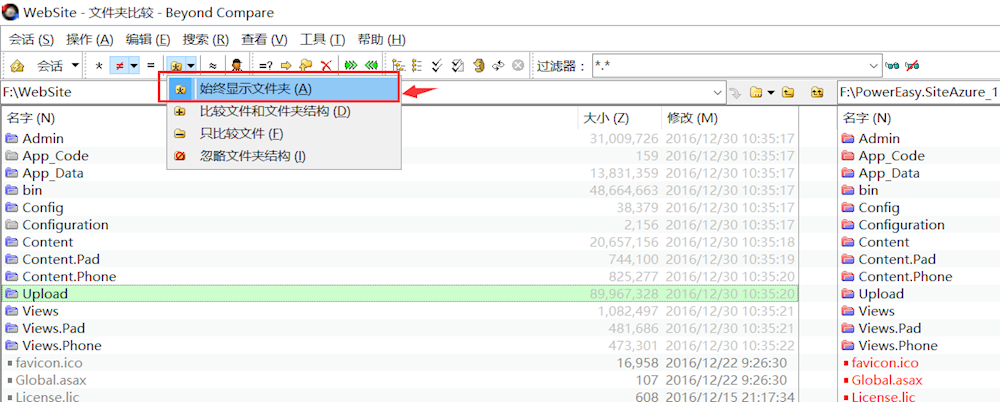Open the 帮助 (H) menu
The width and height of the screenshot is (1000, 402).
[381, 40]
